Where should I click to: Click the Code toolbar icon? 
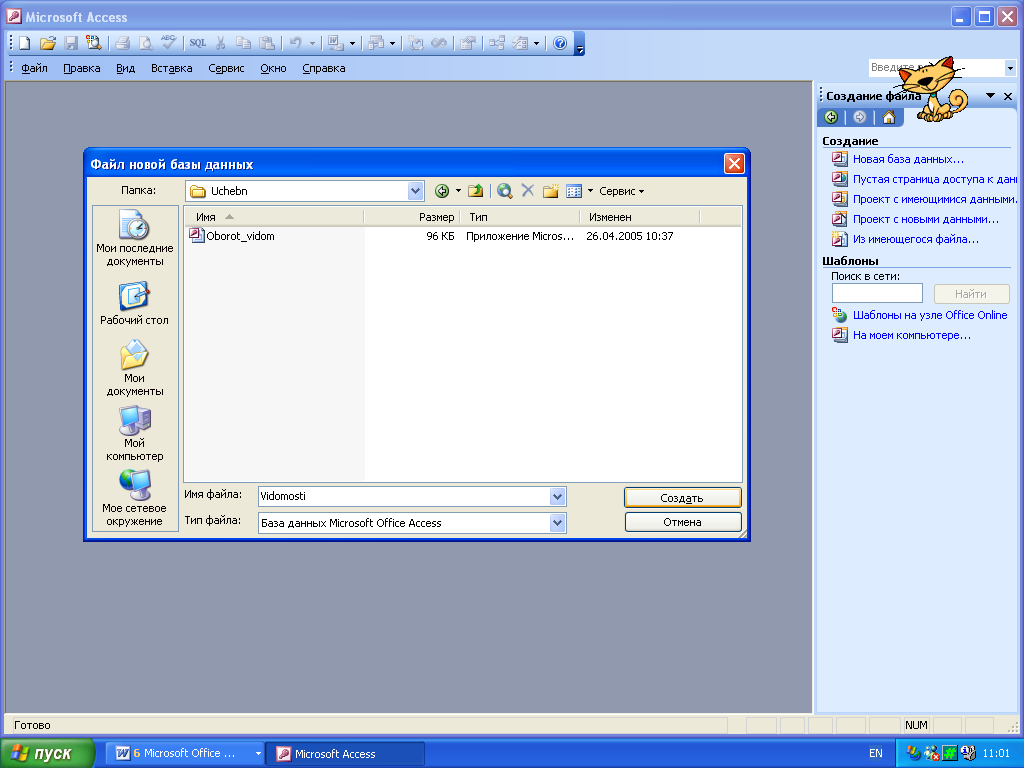[416, 44]
